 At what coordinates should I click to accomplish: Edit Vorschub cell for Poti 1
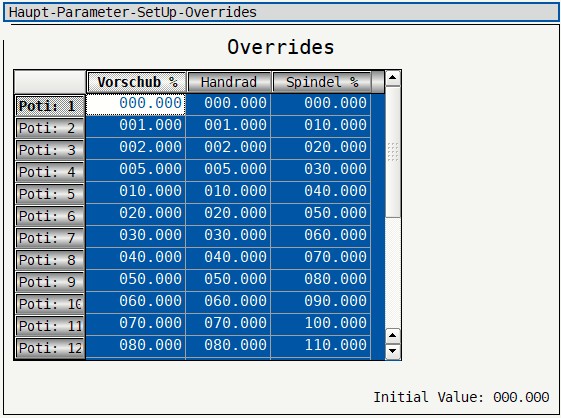136,104
